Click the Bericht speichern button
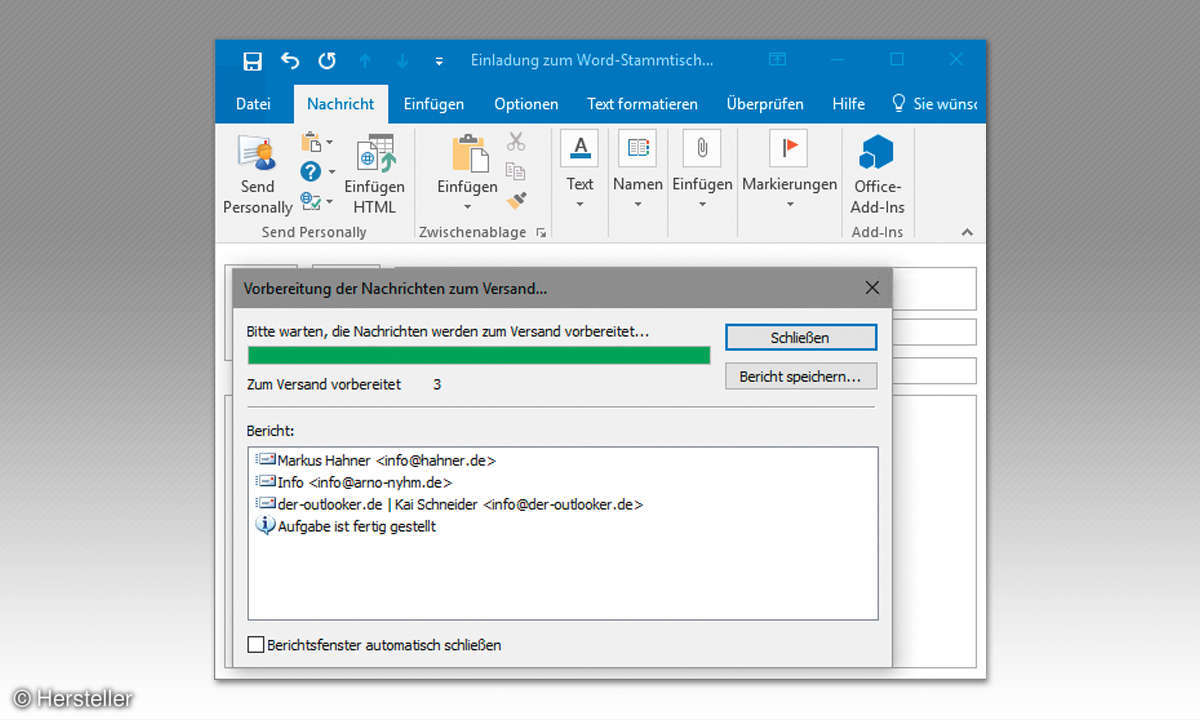The width and height of the screenshot is (1200, 720). pos(800,377)
